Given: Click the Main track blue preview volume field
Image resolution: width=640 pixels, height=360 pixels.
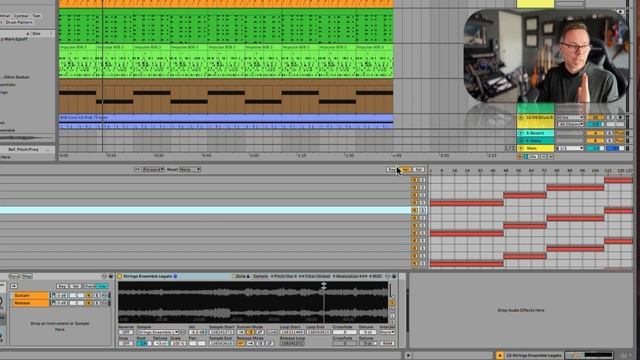Looking at the screenshot, I should 615,148.
